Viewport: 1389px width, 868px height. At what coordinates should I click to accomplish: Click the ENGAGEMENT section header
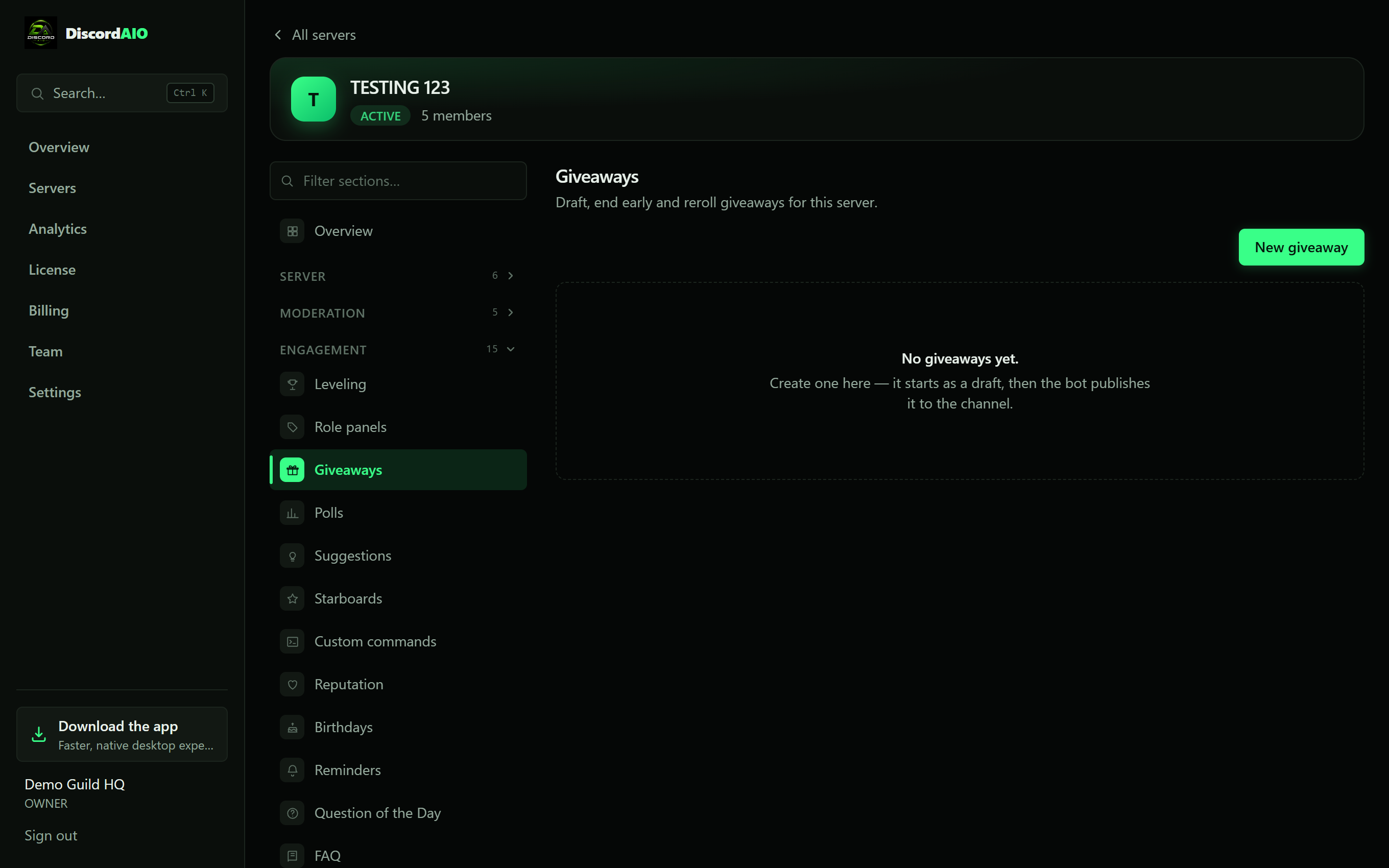398,350
